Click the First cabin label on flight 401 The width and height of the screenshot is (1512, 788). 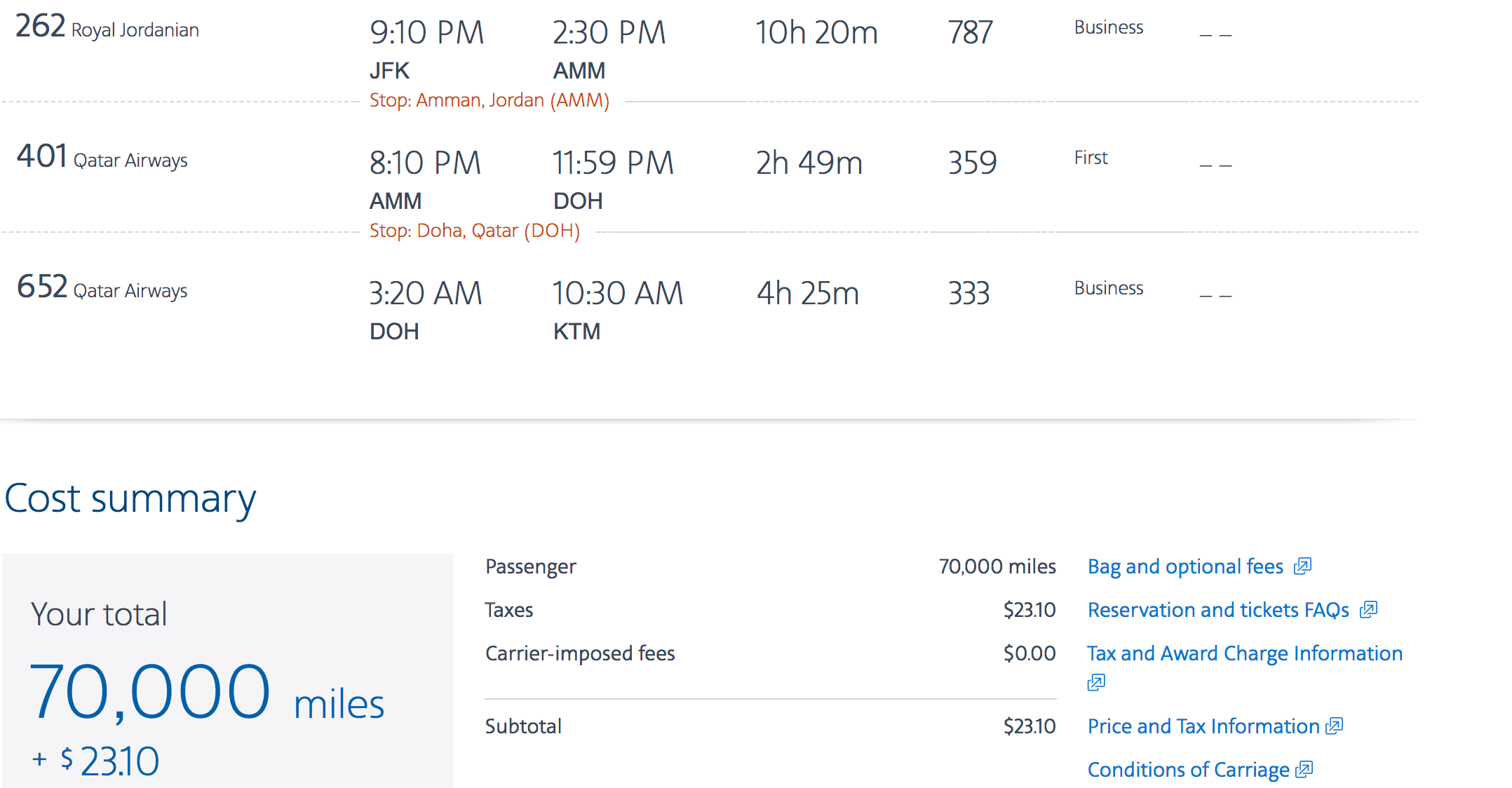point(1091,158)
